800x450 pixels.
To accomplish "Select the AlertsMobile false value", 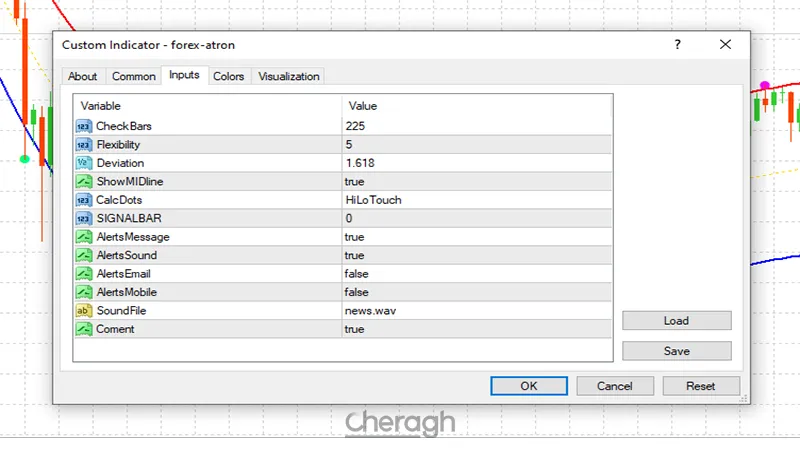I will [x=357, y=292].
